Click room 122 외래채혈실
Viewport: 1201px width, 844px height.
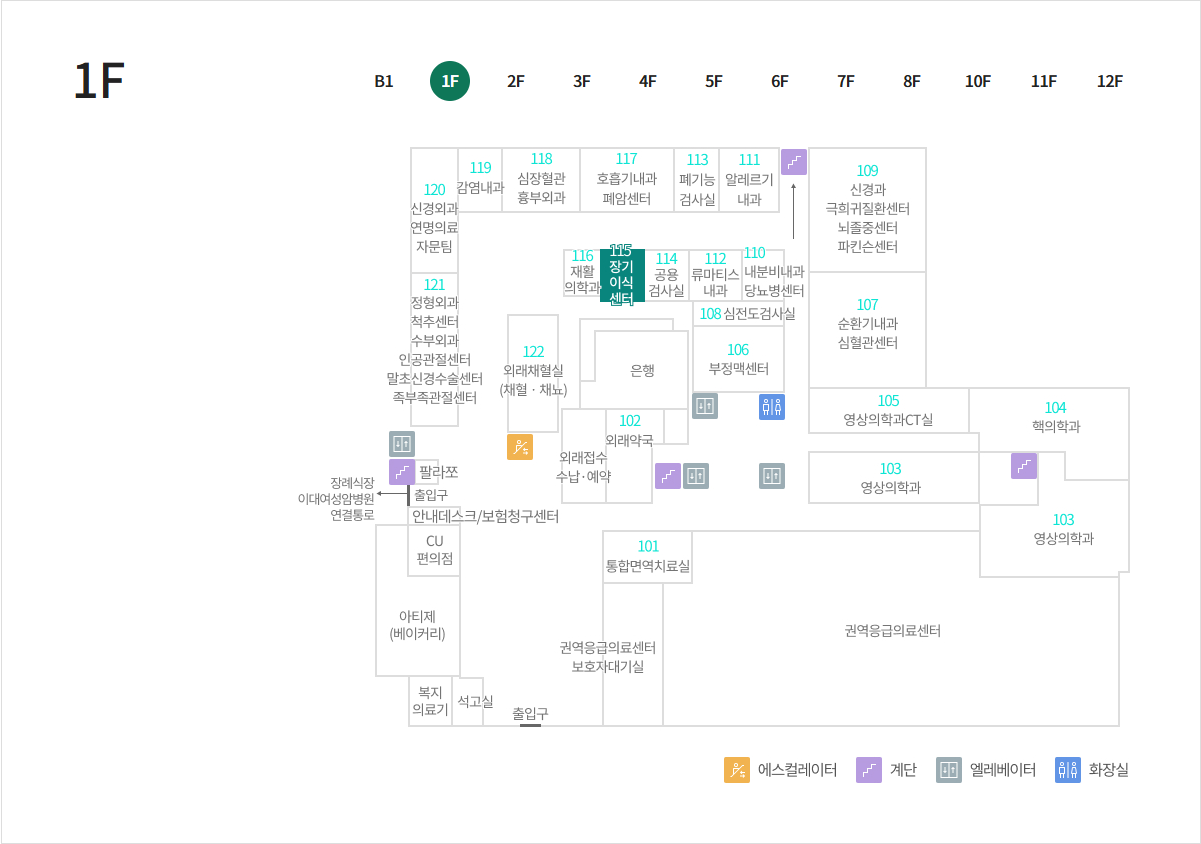tap(533, 371)
